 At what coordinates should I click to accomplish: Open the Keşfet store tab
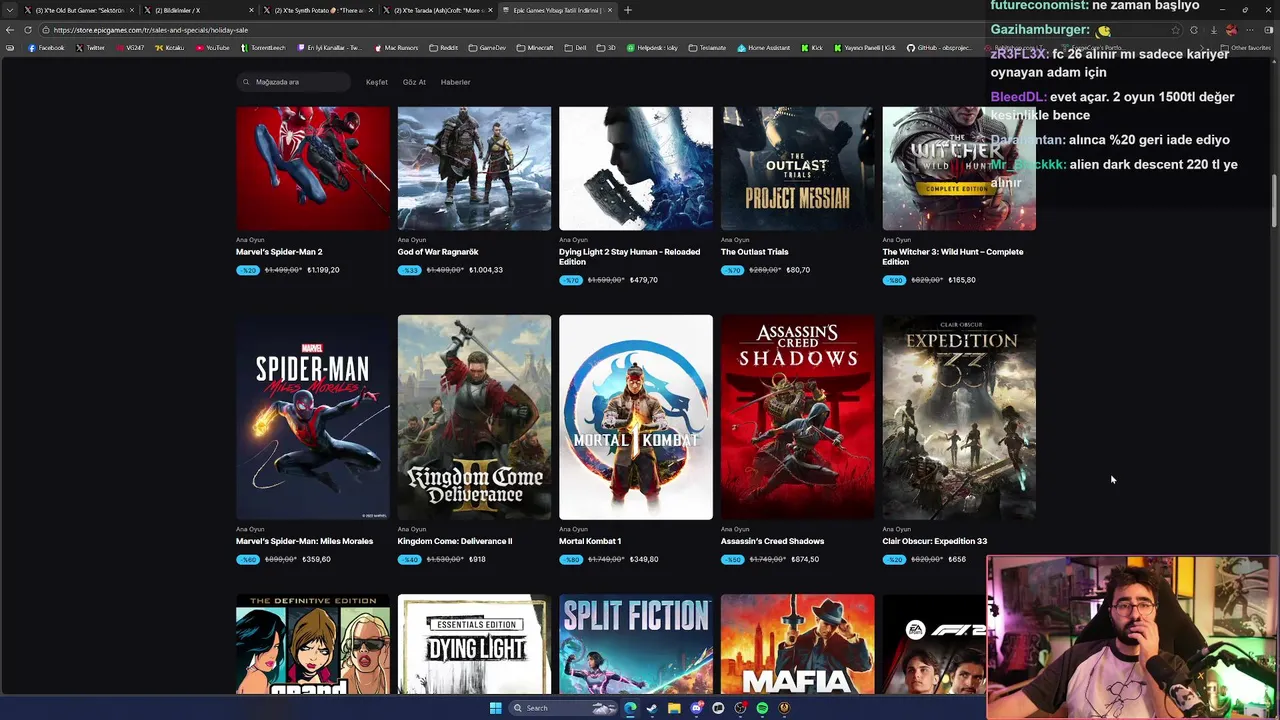click(x=377, y=82)
